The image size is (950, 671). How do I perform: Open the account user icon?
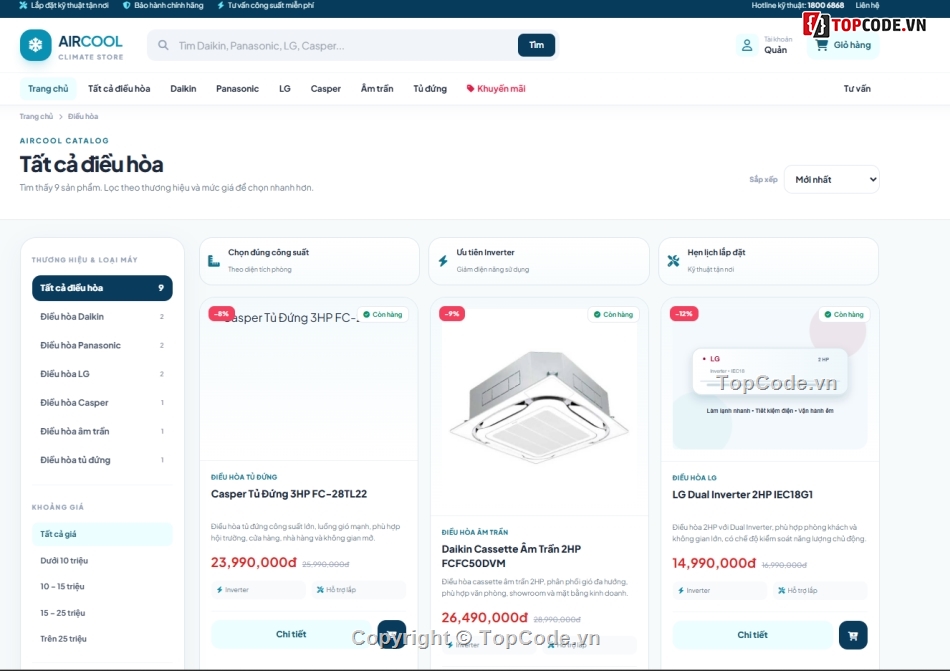(x=747, y=45)
